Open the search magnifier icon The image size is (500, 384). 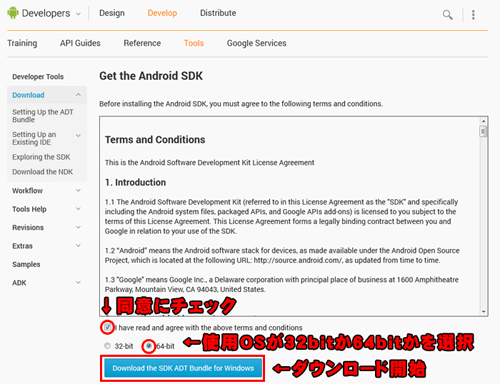pyautogui.click(x=447, y=15)
